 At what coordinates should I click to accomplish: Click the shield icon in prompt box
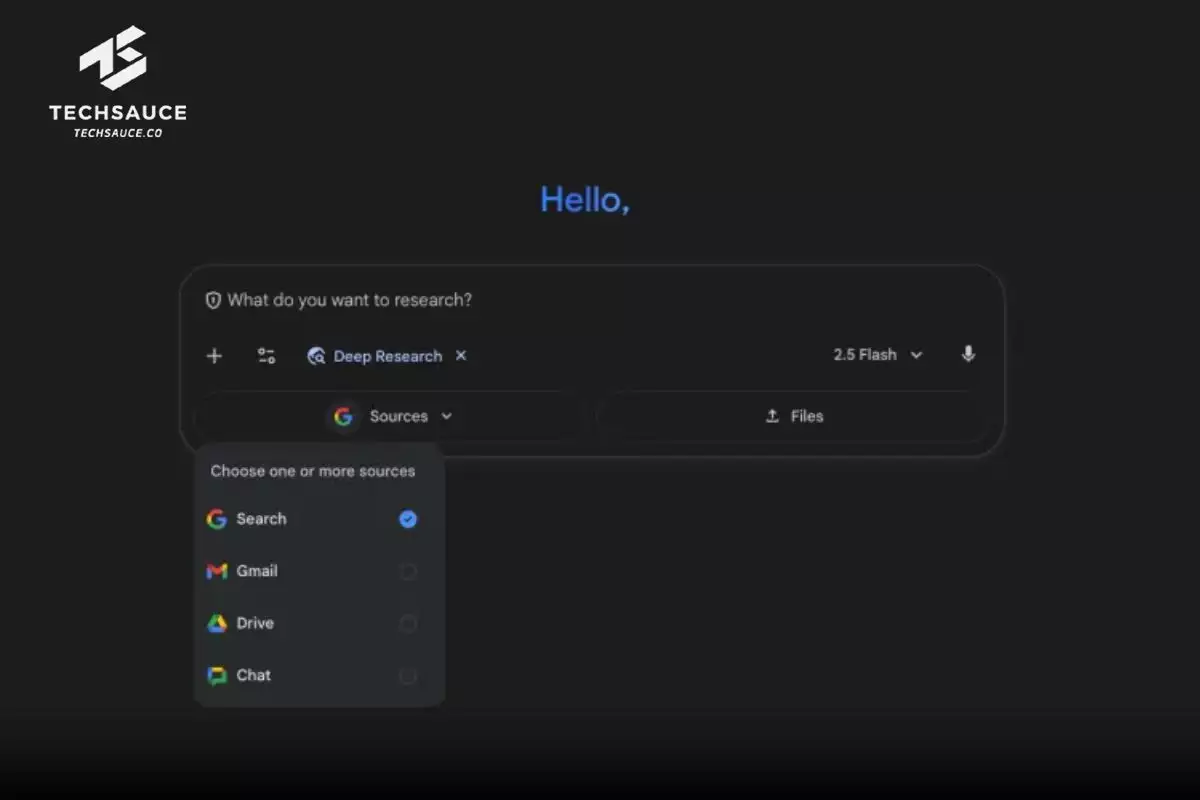(x=213, y=300)
